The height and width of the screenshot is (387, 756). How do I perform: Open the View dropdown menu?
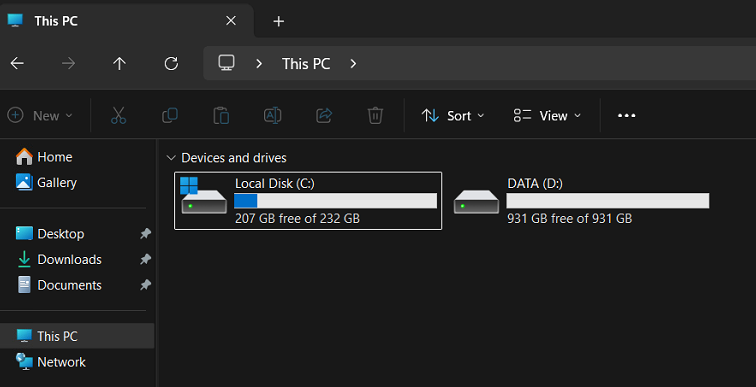tap(547, 116)
